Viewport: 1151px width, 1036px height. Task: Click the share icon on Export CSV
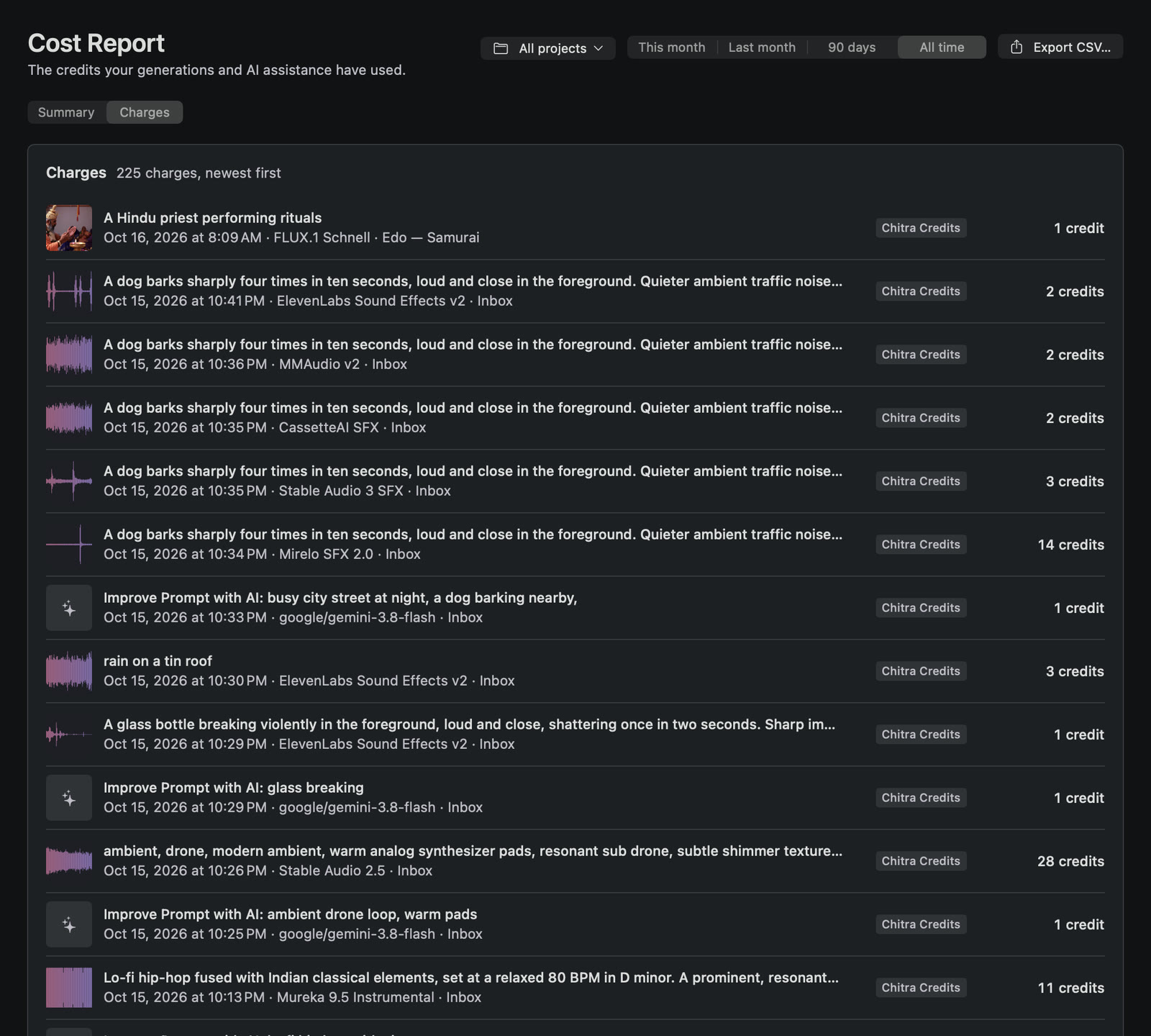pyautogui.click(x=1016, y=47)
